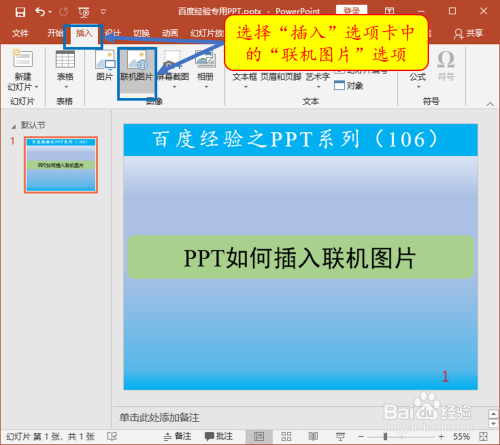Click the 登录 sign-in button
The image size is (500, 445).
point(351,10)
